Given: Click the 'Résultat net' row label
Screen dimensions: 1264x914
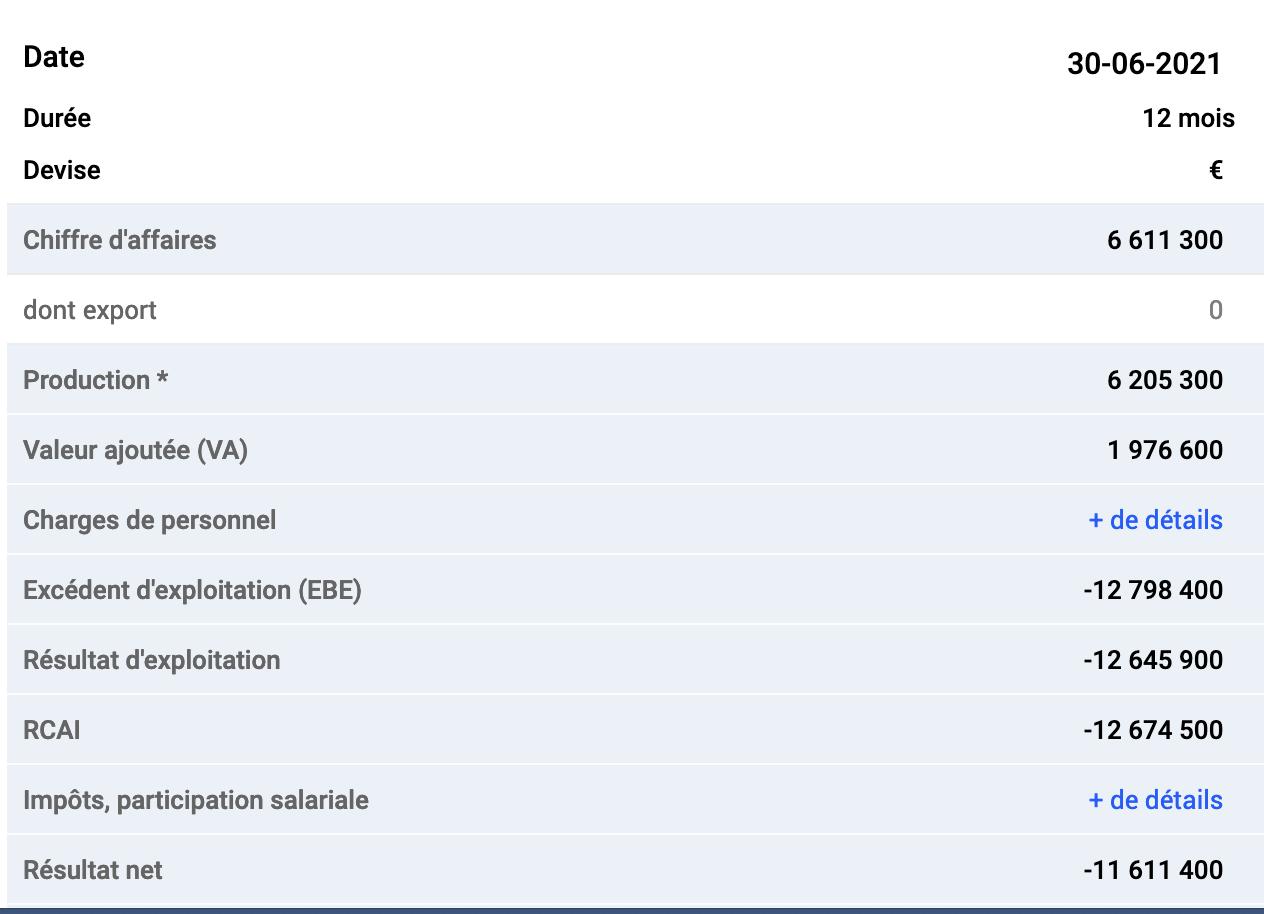Looking at the screenshot, I should click(92, 870).
